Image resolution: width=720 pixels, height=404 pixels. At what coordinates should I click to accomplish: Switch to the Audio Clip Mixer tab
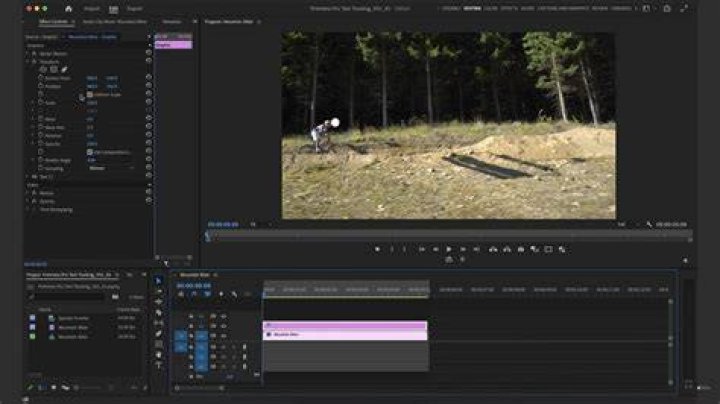point(115,22)
